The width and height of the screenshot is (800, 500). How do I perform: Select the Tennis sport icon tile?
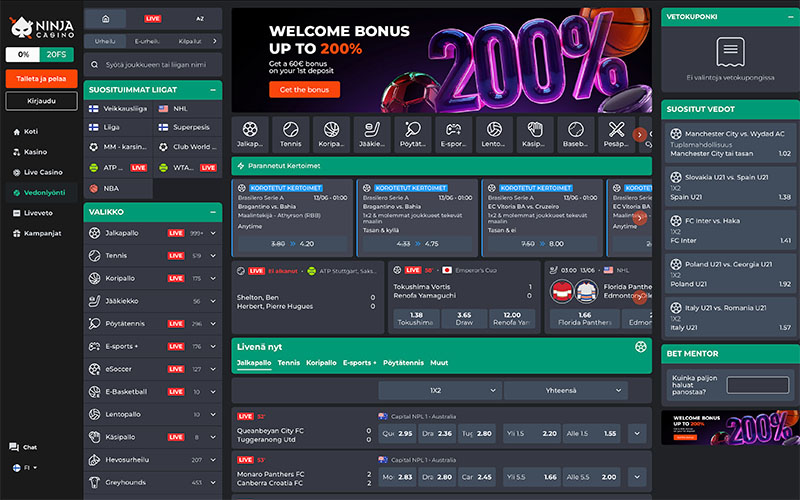pos(290,135)
